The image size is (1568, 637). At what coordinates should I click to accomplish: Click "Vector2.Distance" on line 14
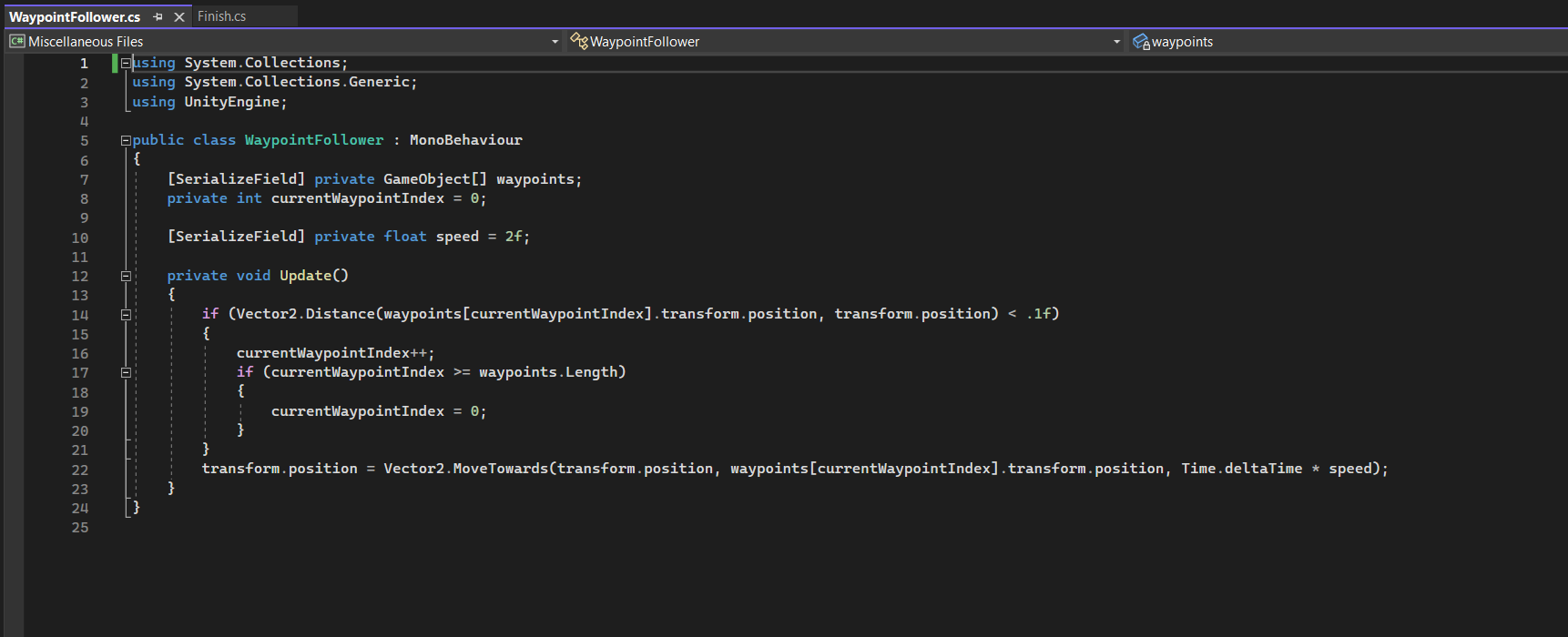click(305, 314)
